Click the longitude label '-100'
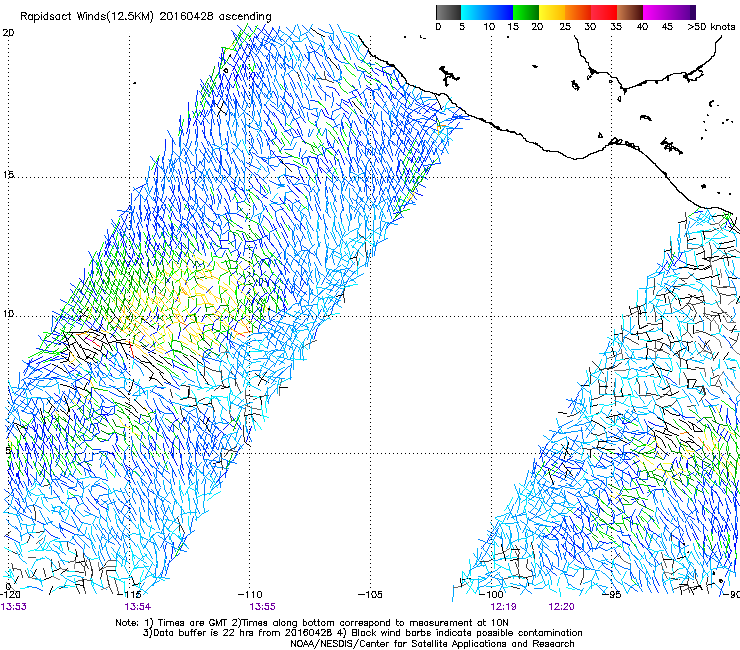The height and width of the screenshot is (650, 740). point(491,594)
